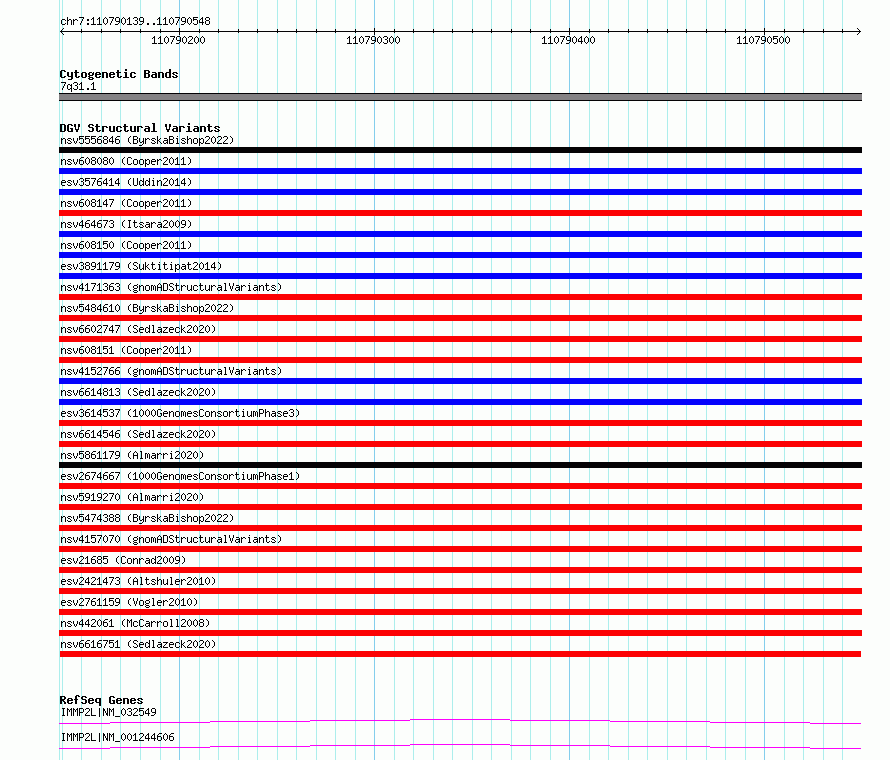Click the magenta intron line under IMMP2L|NM_032549
Image resolution: width=890 pixels, height=760 pixels.
(x=460, y=721)
